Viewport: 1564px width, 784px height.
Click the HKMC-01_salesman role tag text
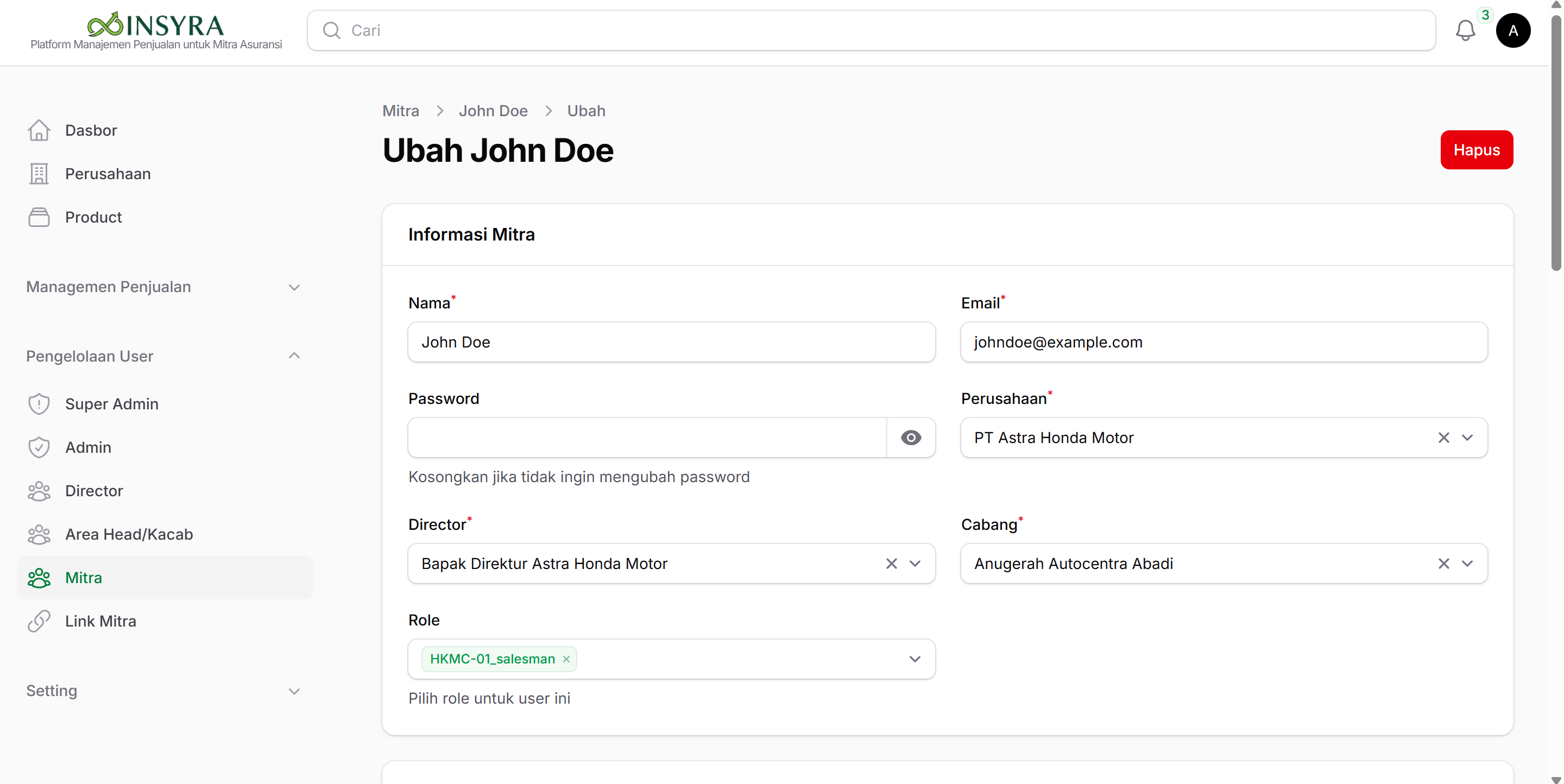click(493, 659)
